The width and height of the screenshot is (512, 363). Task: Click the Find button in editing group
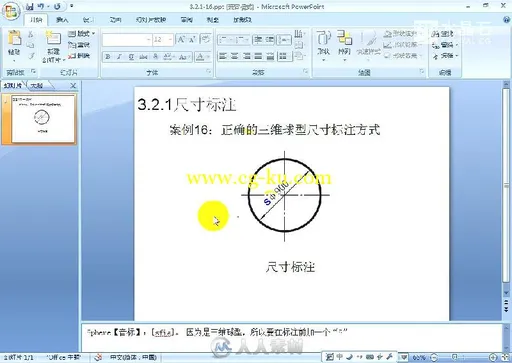[443, 34]
